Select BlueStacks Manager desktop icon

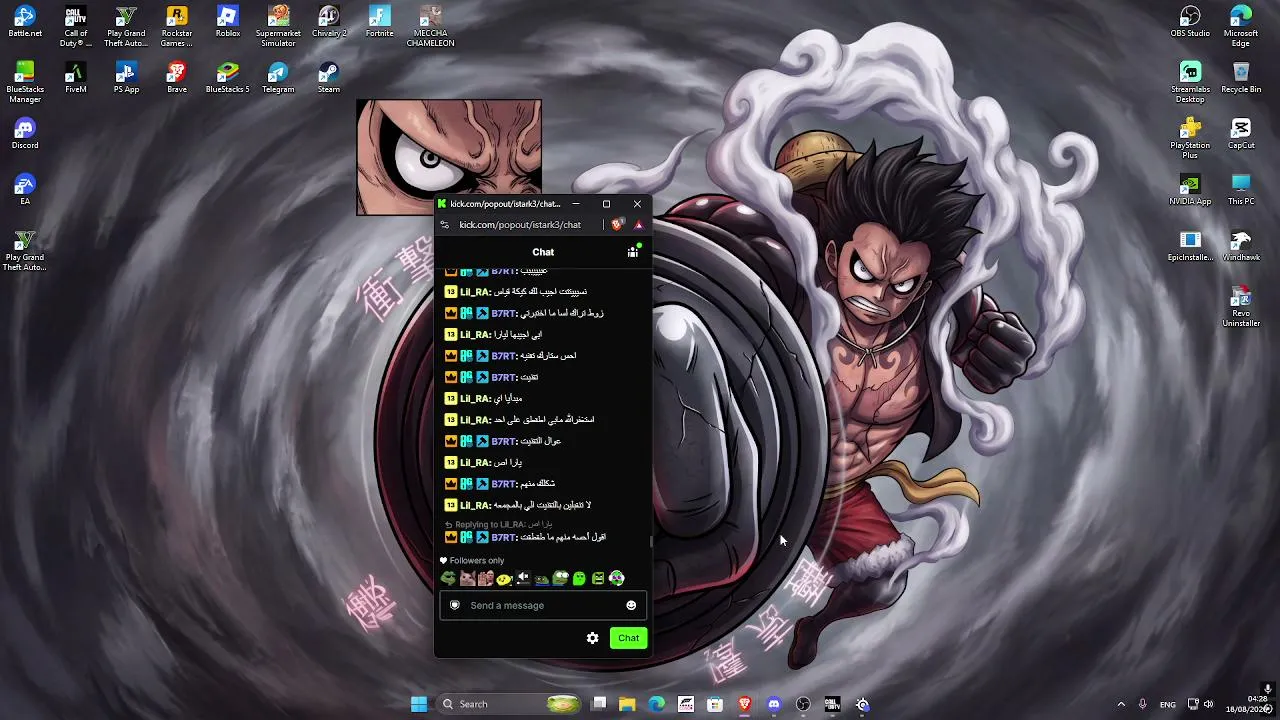pyautogui.click(x=25, y=83)
